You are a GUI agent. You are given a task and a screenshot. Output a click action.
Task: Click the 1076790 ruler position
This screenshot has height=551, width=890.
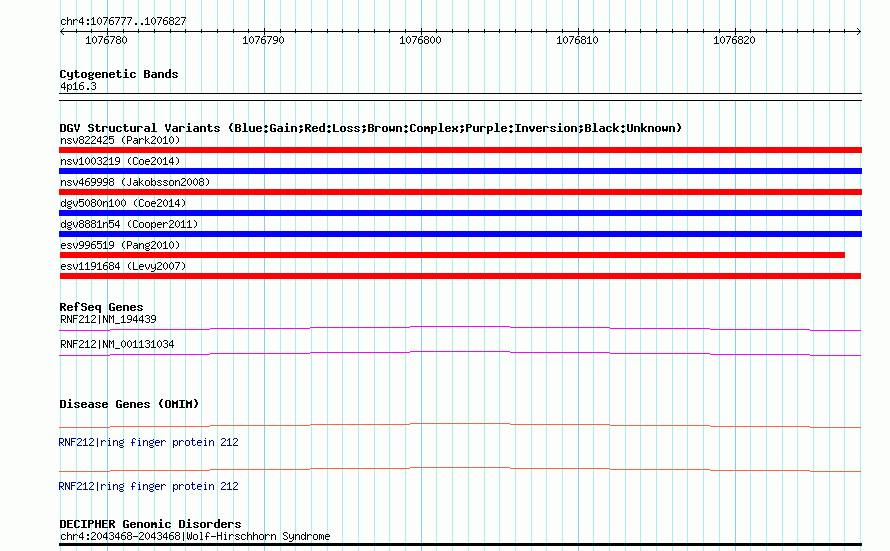point(263,40)
